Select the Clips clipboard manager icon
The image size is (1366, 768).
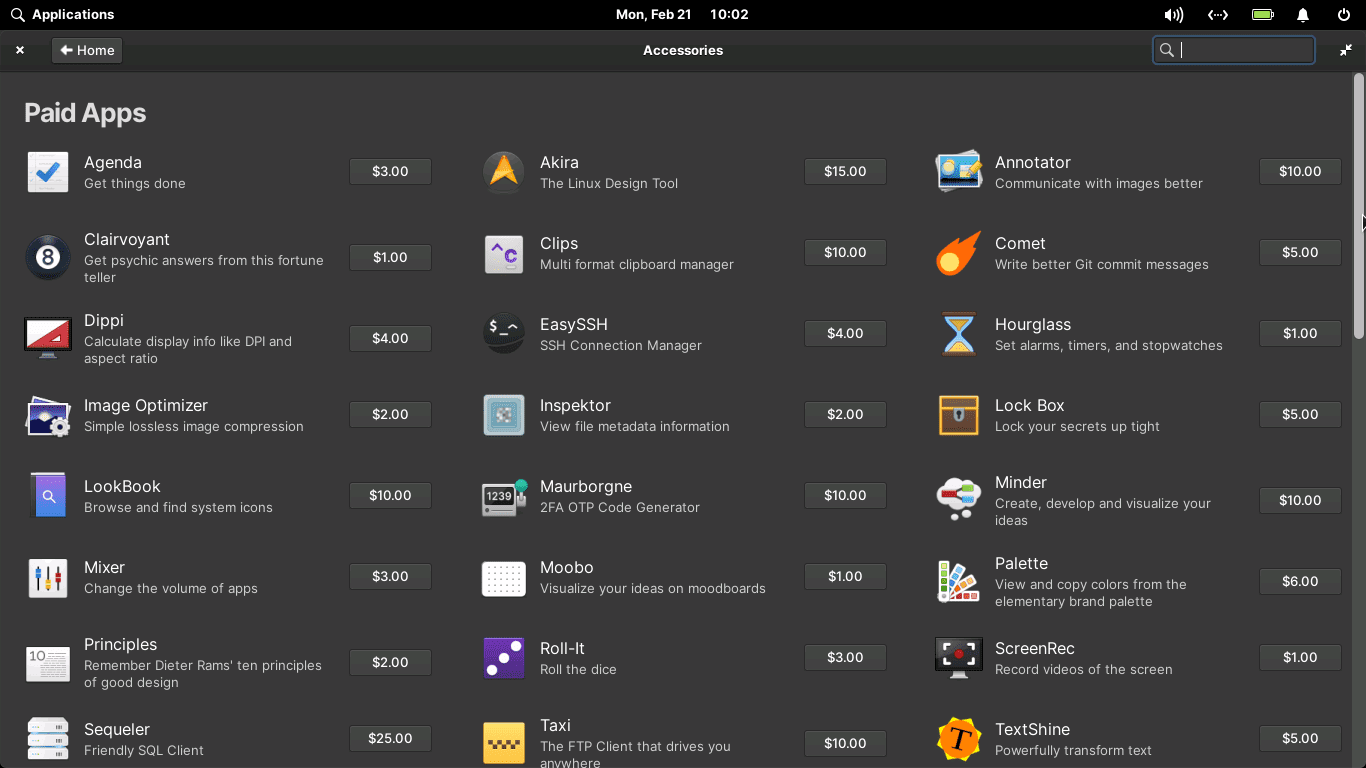503,253
